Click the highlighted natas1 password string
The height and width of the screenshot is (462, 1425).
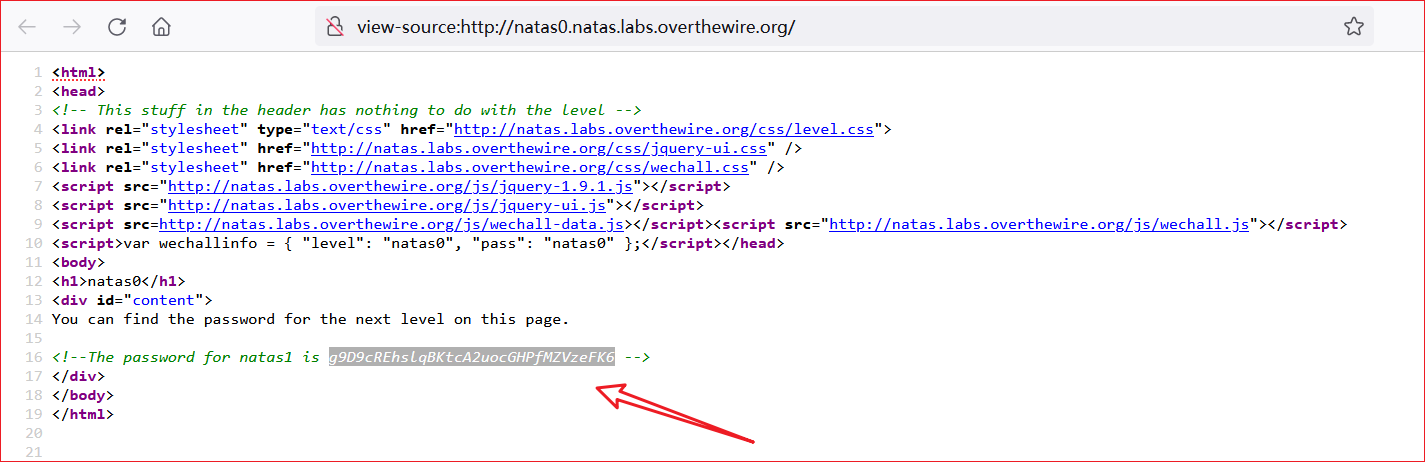[x=472, y=357]
